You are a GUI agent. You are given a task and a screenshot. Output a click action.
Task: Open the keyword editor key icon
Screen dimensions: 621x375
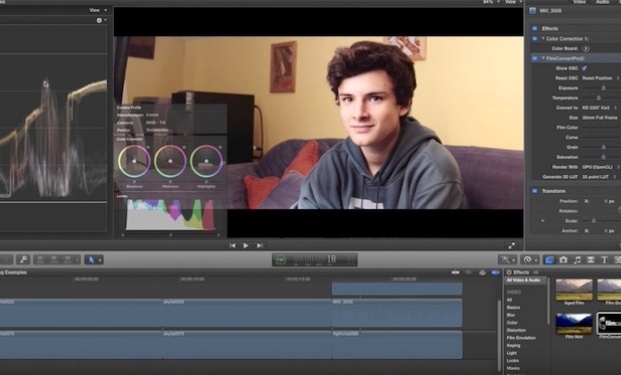click(x=23, y=259)
